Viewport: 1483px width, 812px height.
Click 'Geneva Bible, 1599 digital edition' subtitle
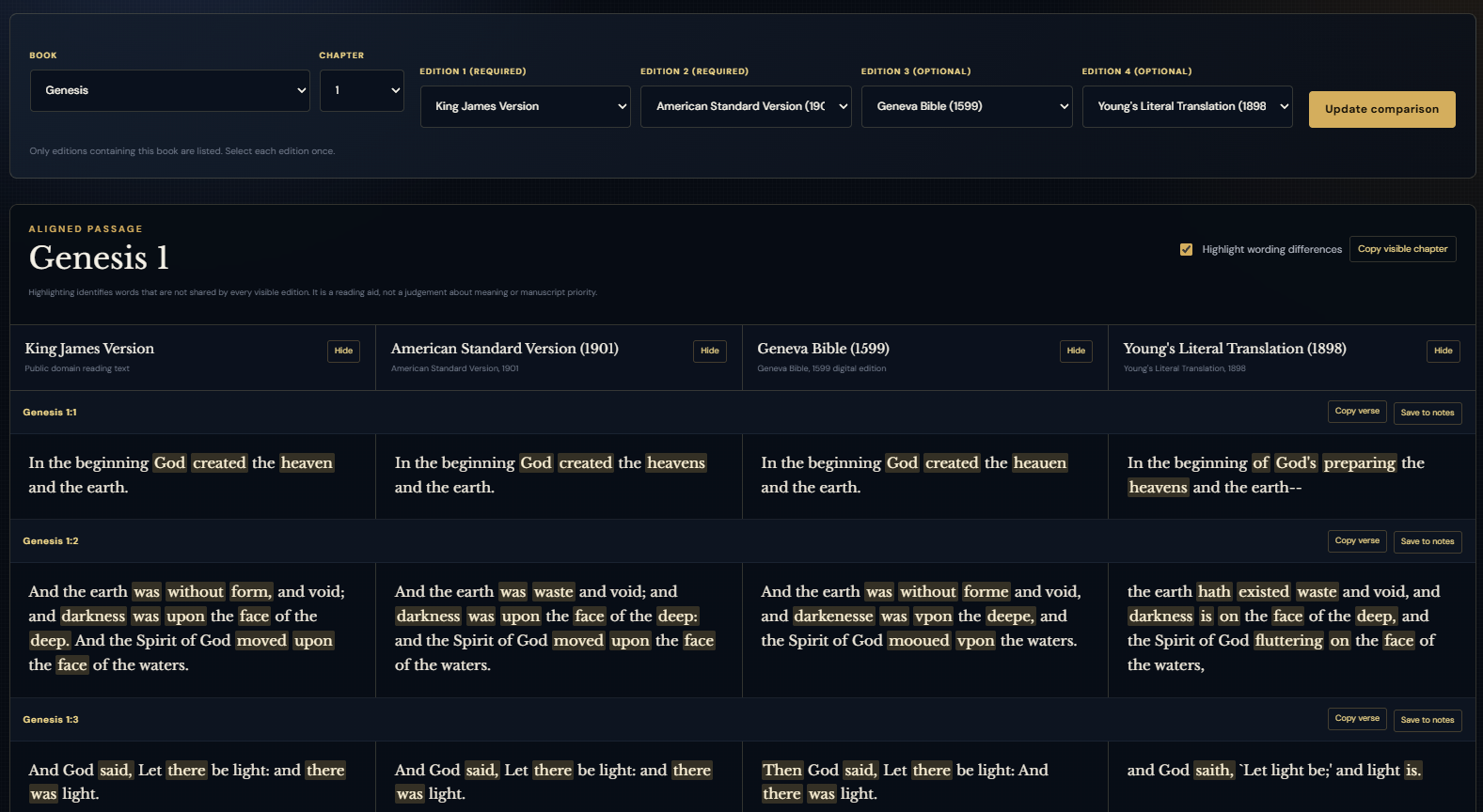coord(822,368)
